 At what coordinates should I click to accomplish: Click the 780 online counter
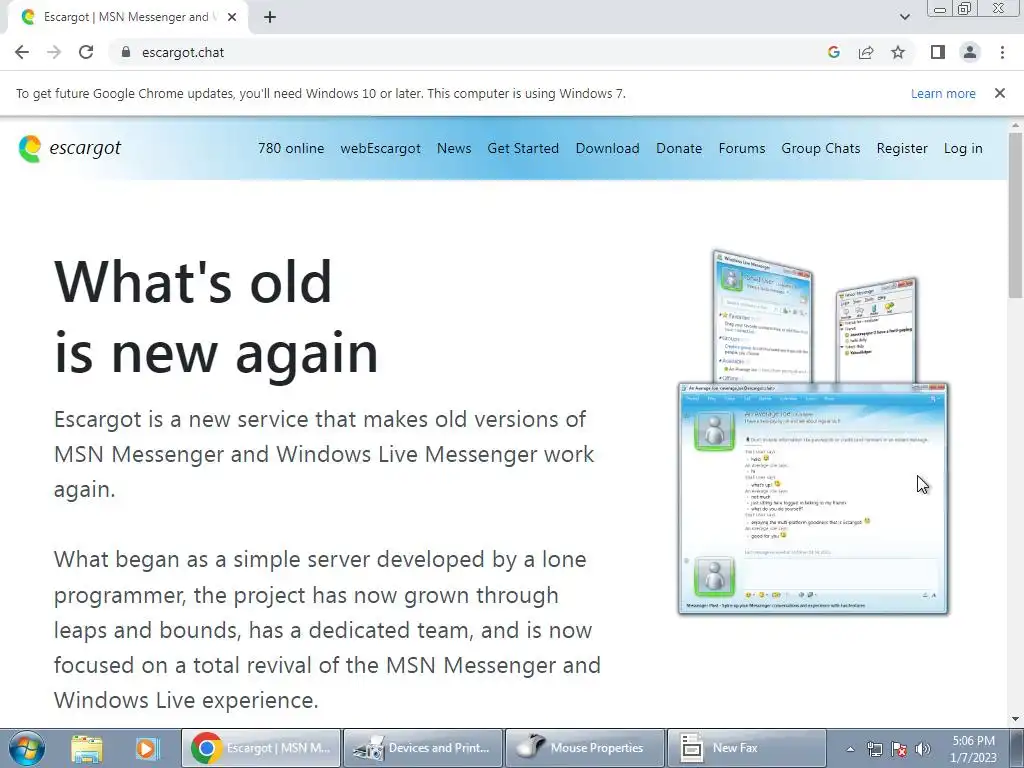pos(291,148)
